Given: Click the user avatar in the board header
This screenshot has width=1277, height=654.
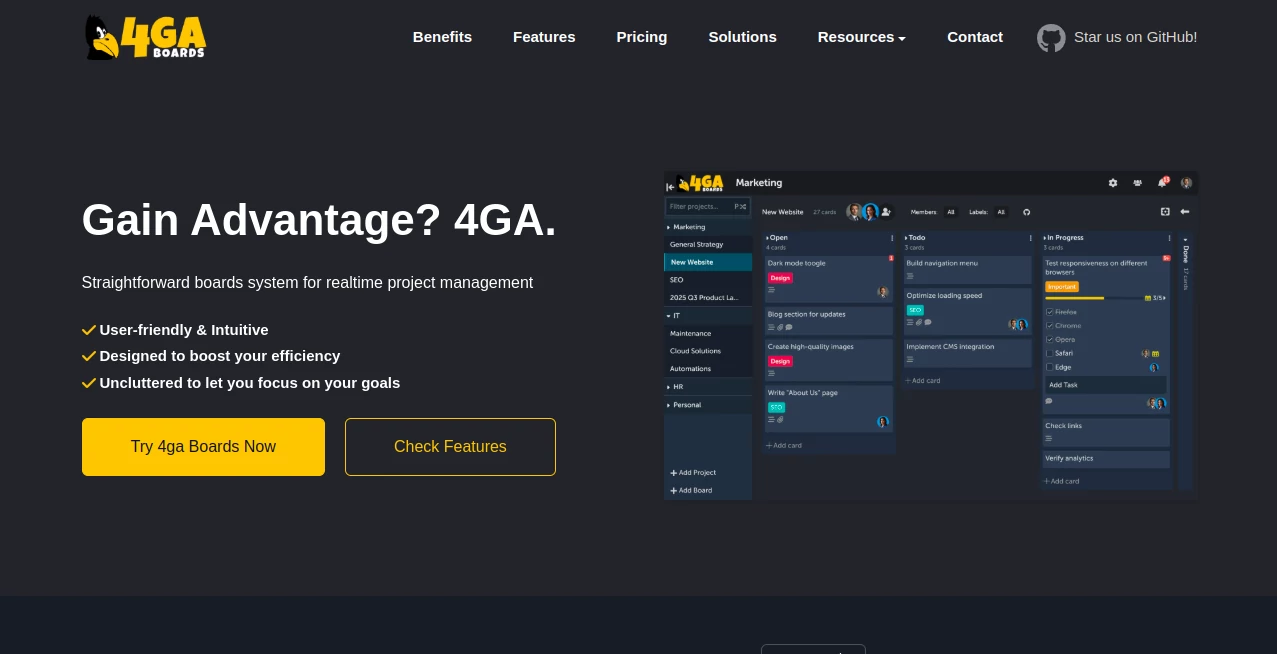Looking at the screenshot, I should 1186,183.
